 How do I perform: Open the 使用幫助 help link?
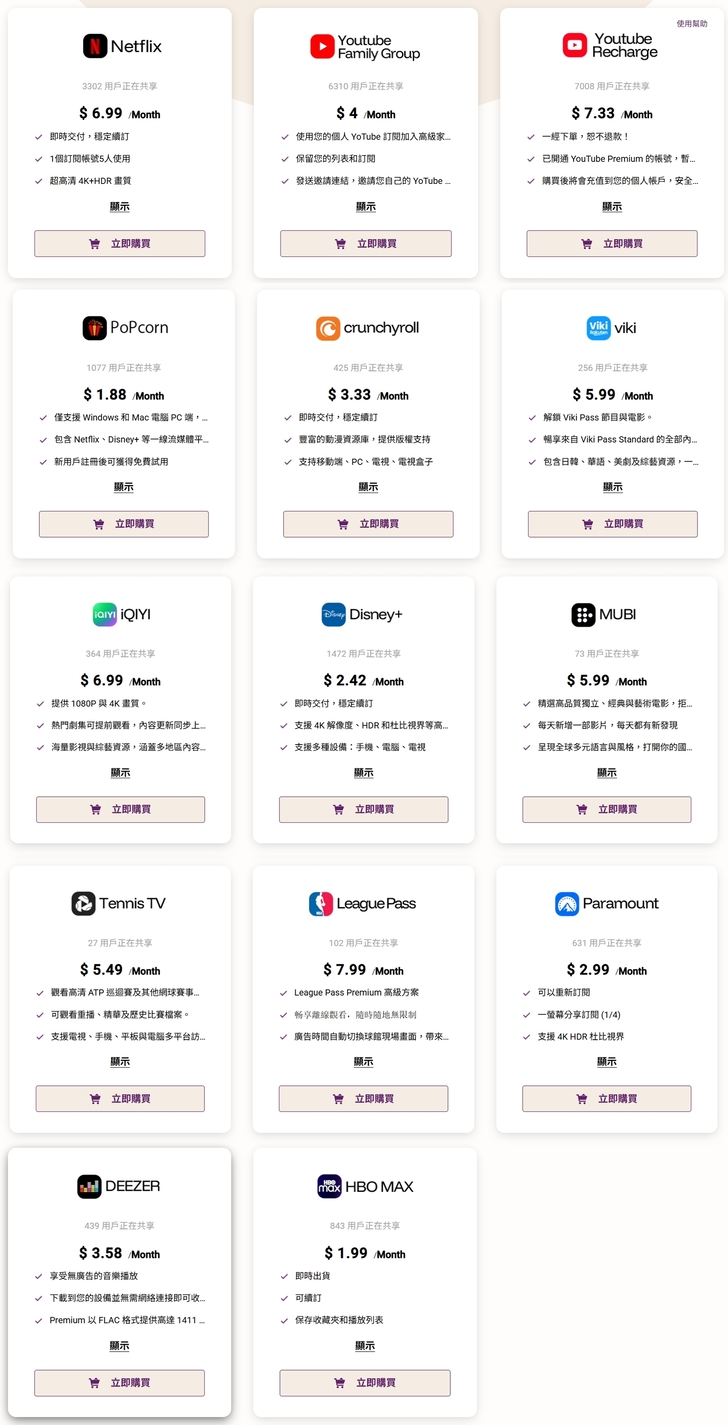click(x=692, y=23)
